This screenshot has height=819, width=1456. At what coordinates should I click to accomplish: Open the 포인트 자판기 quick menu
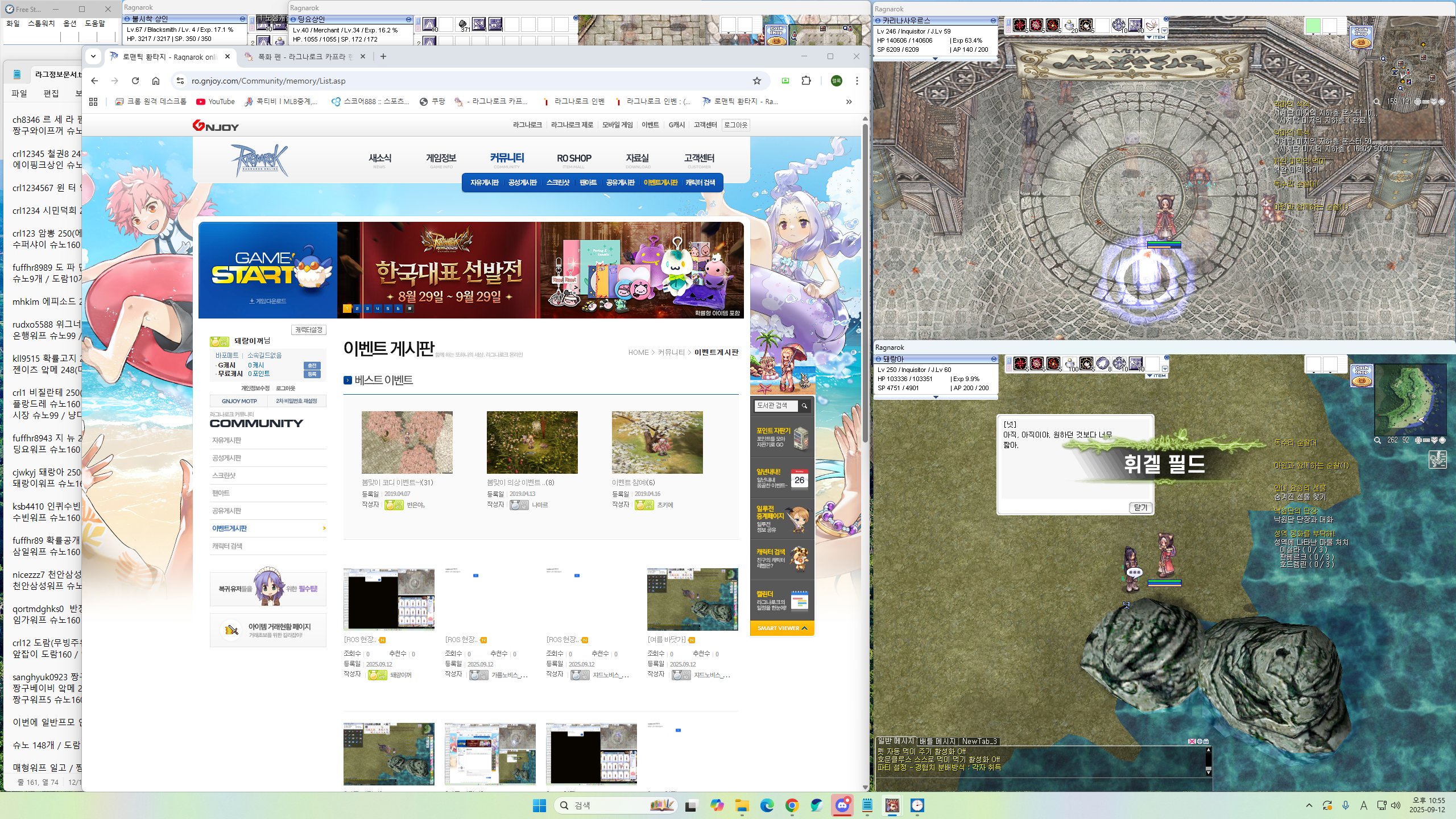tap(783, 437)
